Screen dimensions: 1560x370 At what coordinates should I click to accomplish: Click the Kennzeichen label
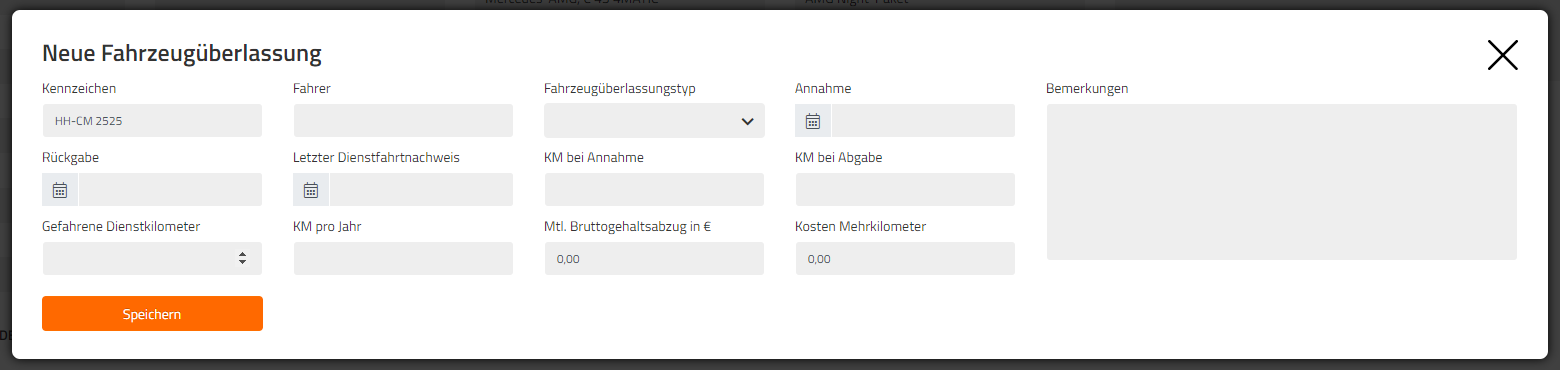point(79,88)
